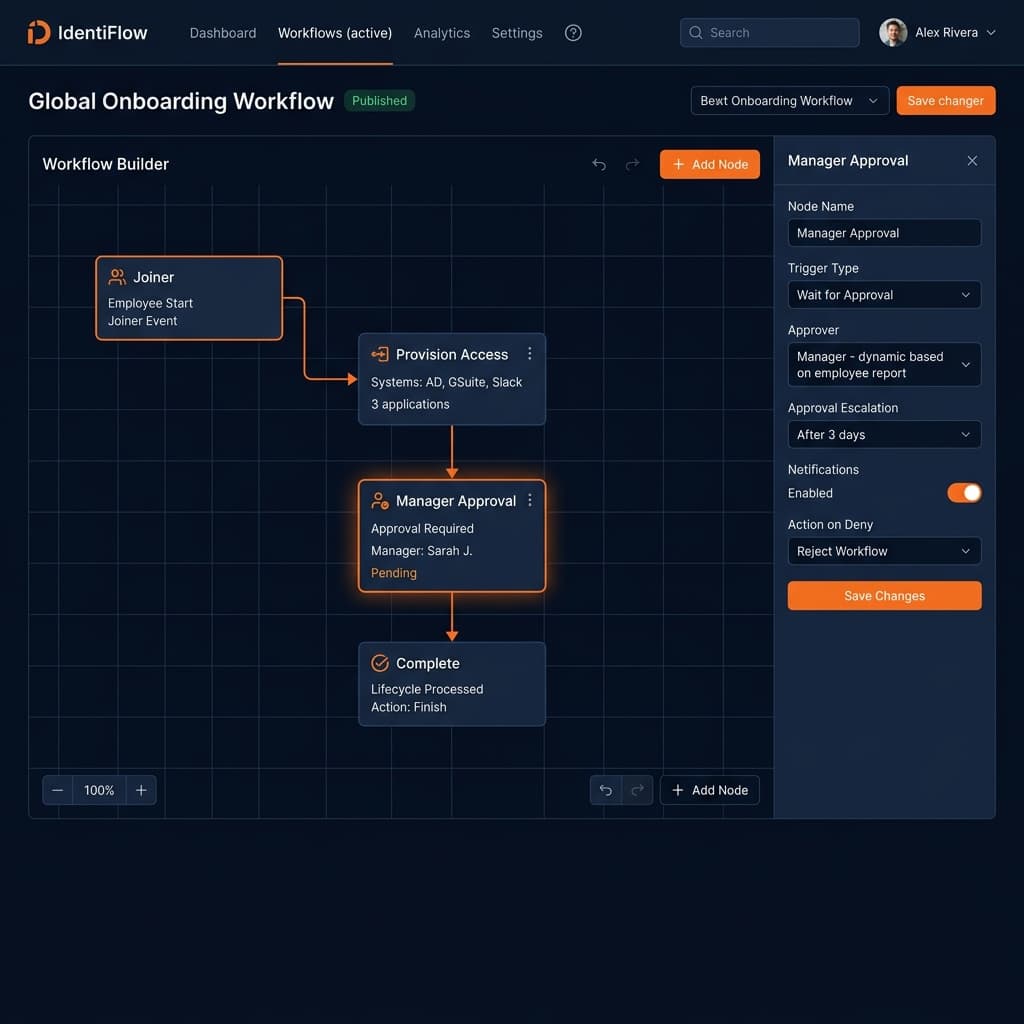Expand the Action on Deny dropdown
The image size is (1024, 1024).
[884, 551]
